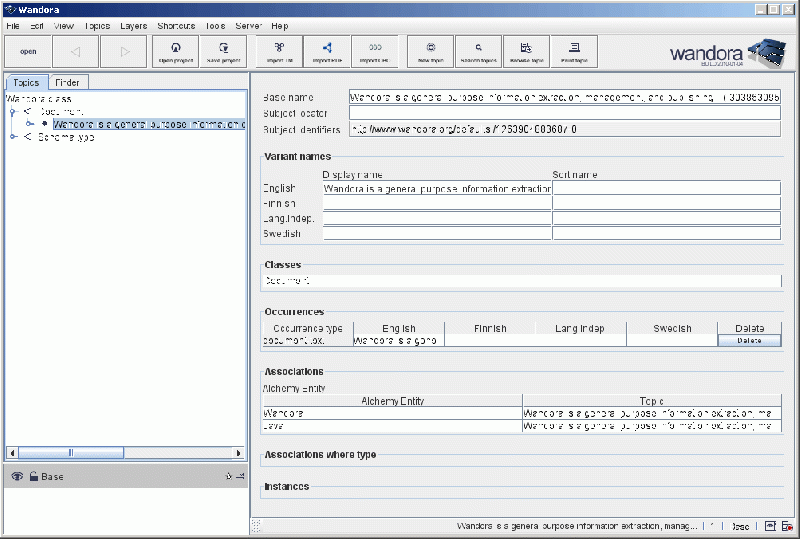Switch to the Topics tab
The height and width of the screenshot is (539, 800).
pos(26,82)
